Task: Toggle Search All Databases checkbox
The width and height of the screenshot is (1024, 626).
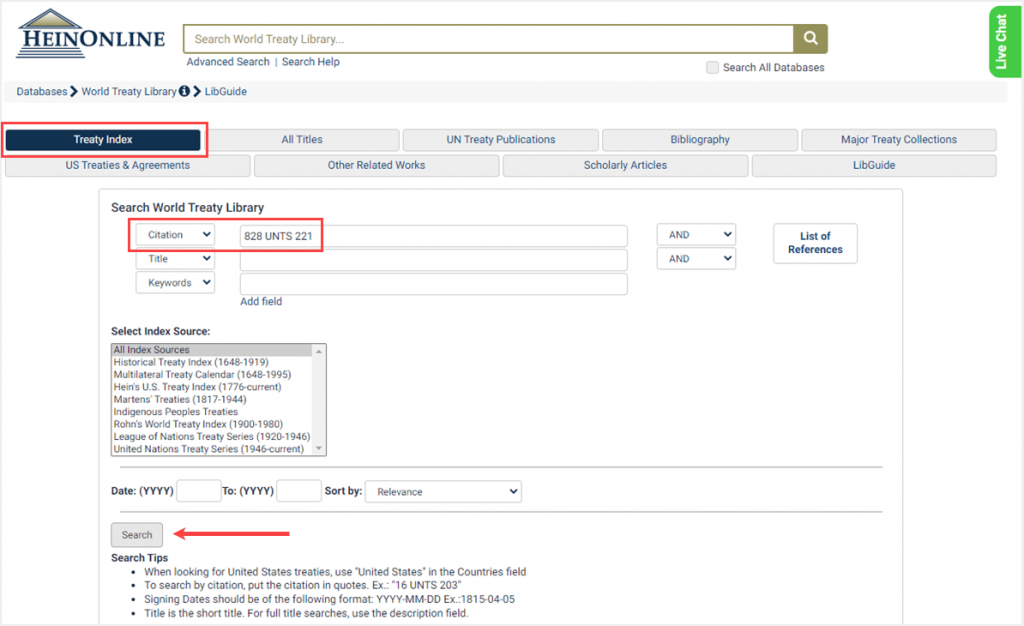Action: coord(712,67)
